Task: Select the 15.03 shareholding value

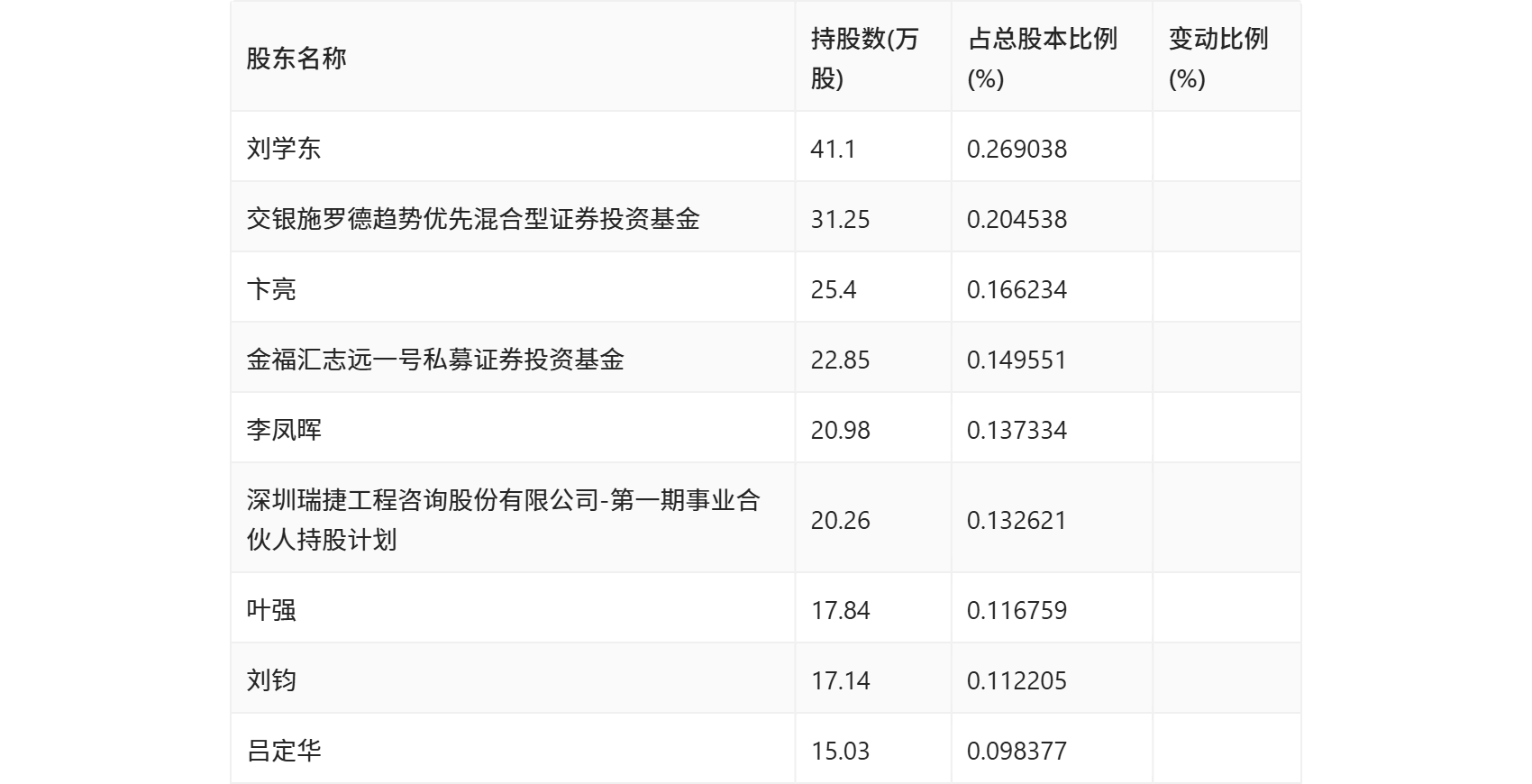Action: pyautogui.click(x=840, y=751)
